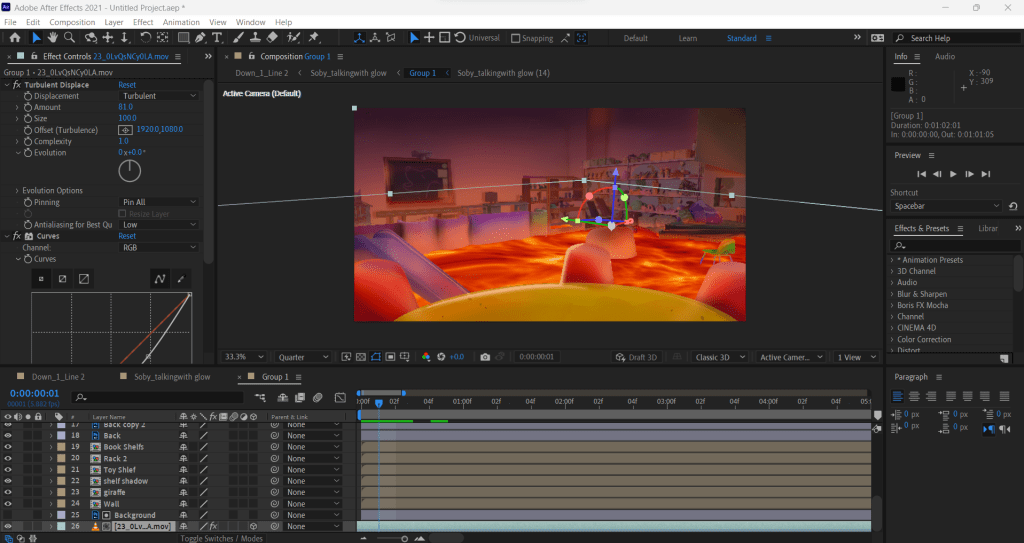Click the Draft 3D button
Viewport: 1024px width, 543px height.
pos(636,357)
